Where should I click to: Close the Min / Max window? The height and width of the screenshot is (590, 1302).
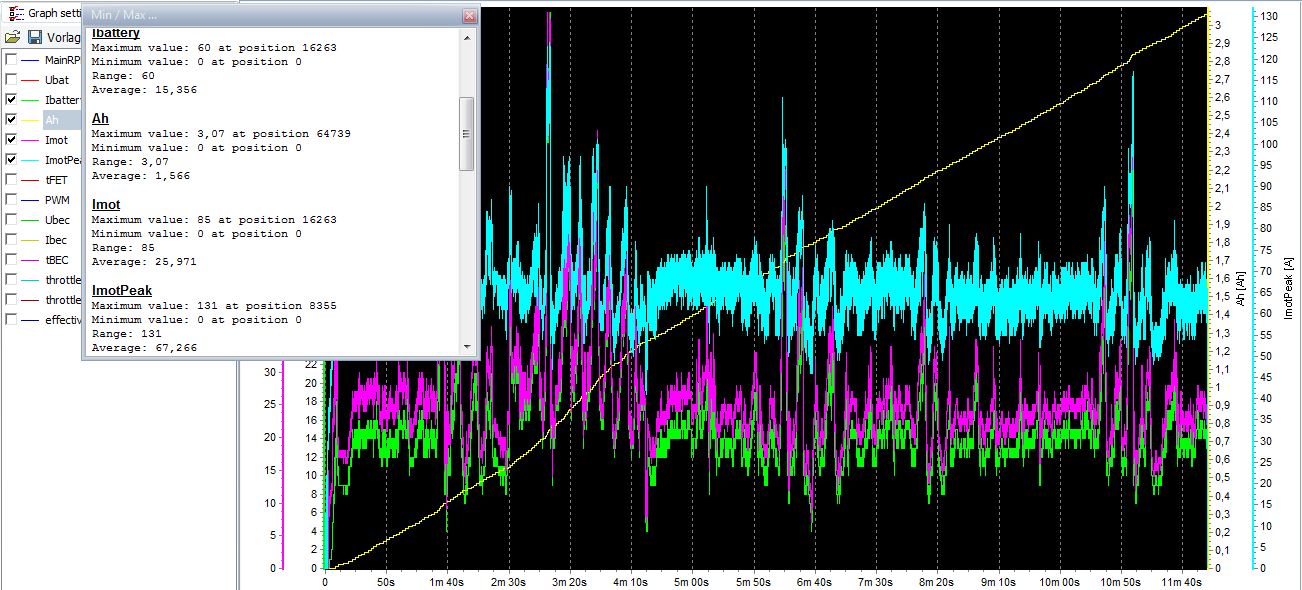pyautogui.click(x=469, y=17)
